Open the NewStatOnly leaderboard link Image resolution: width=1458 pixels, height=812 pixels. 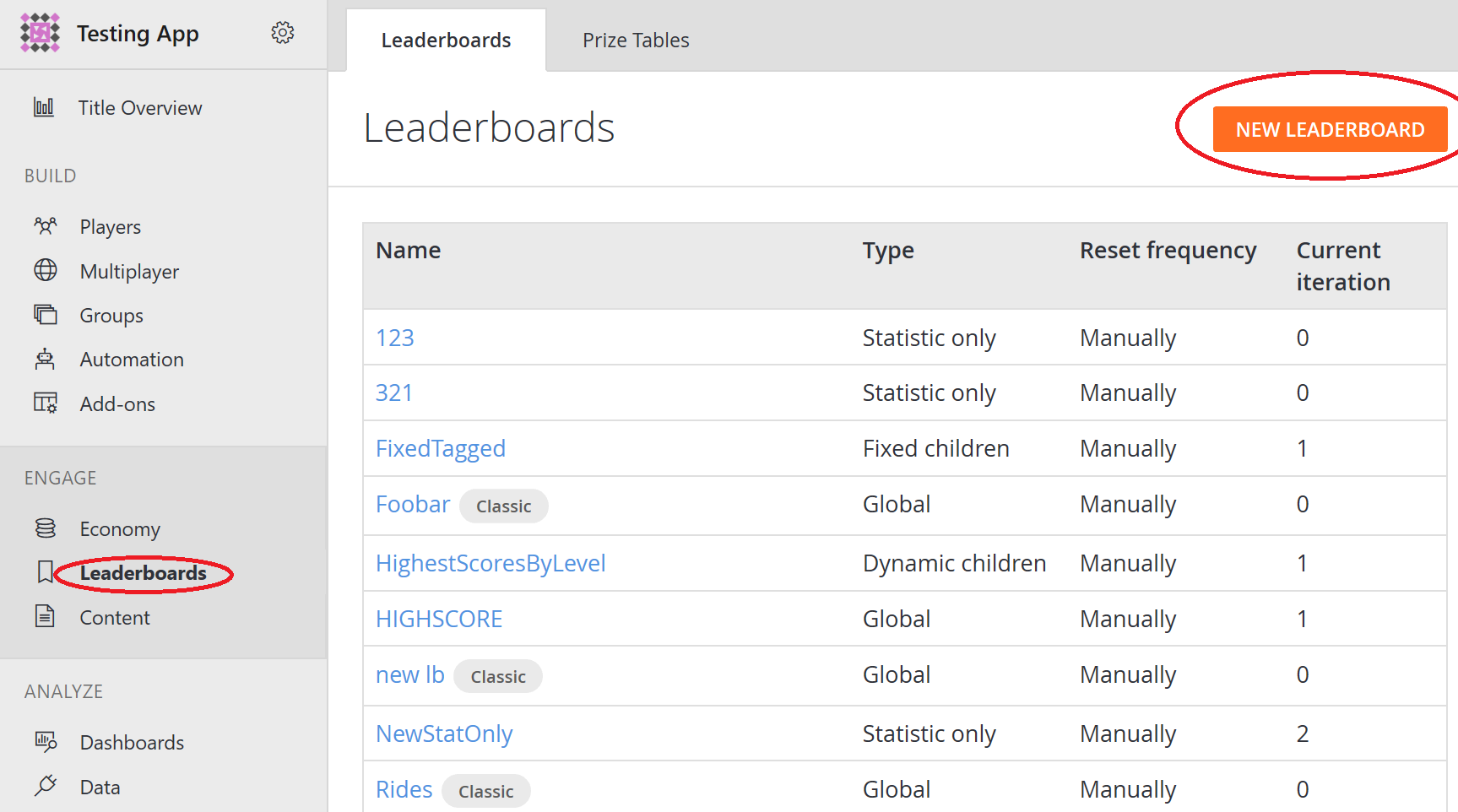tap(444, 734)
